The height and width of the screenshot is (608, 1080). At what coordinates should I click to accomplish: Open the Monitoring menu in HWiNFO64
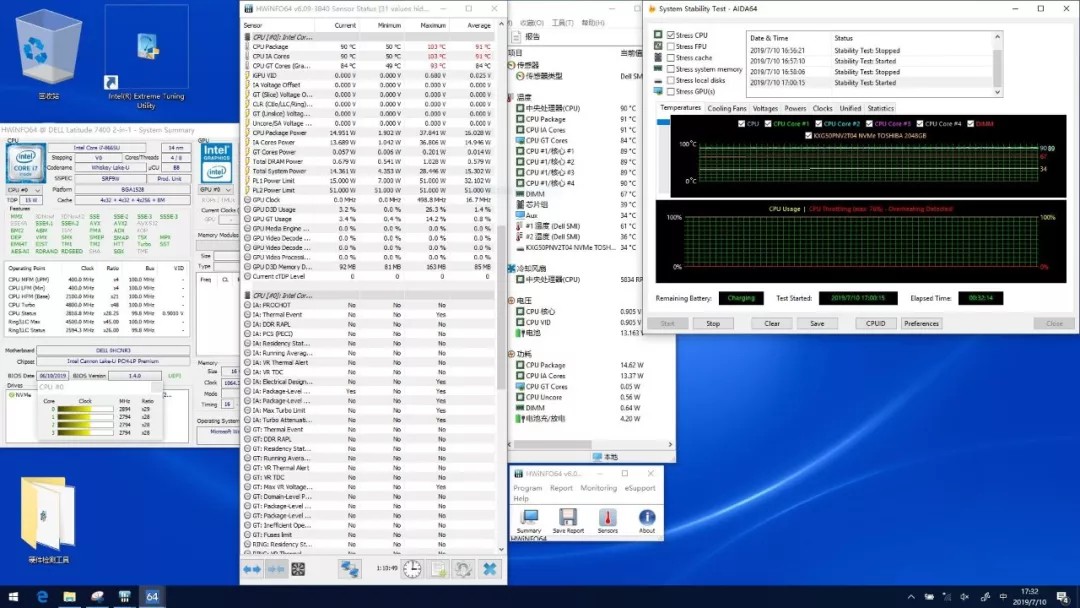598,488
